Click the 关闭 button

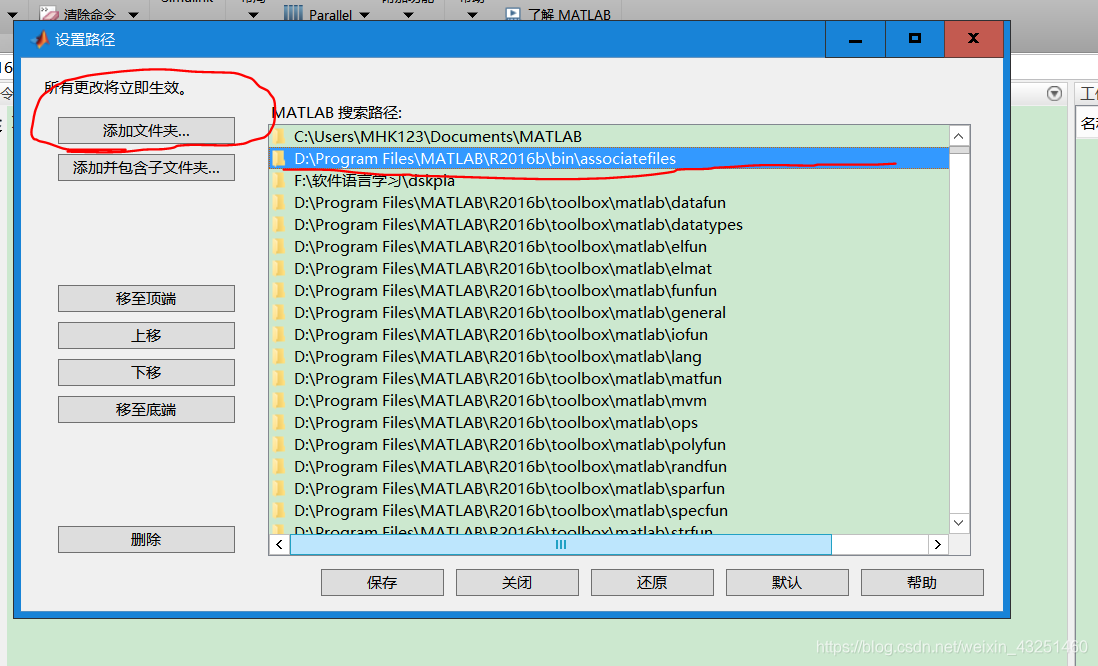click(x=517, y=583)
